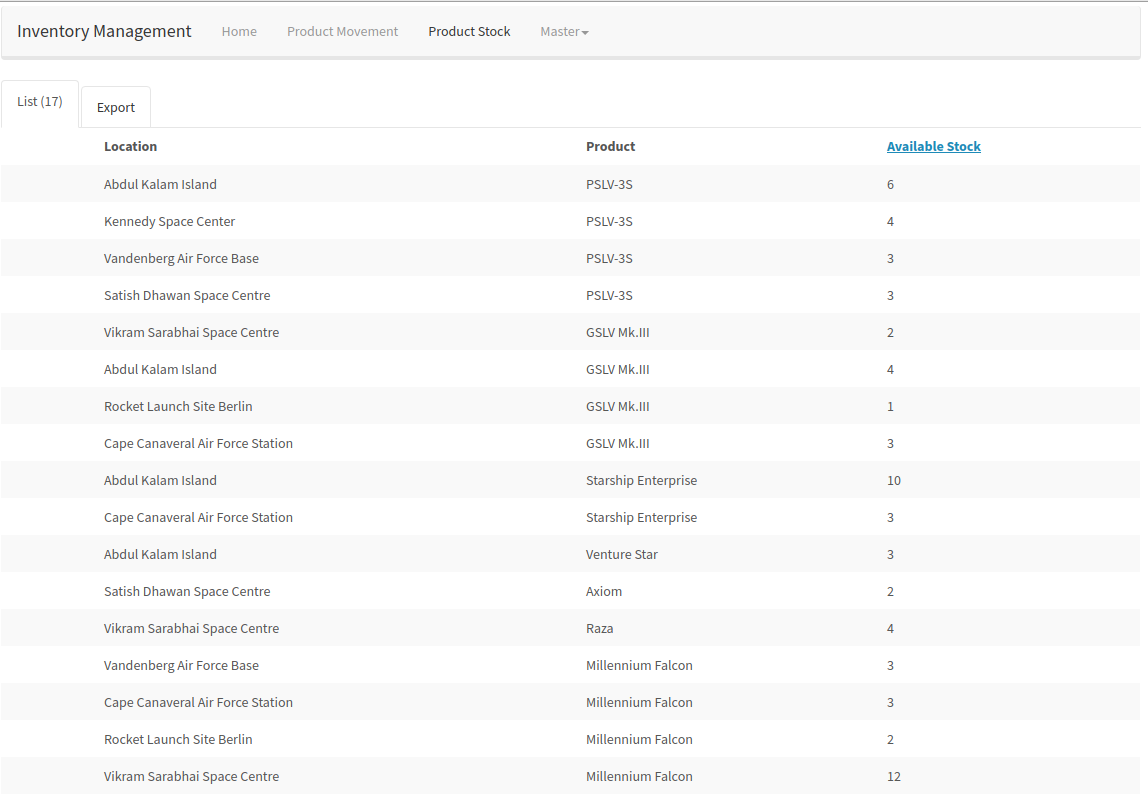This screenshot has width=1148, height=807.
Task: Click Rocket Launch Site Berlin in GSLV Mk.III row
Action: click(x=178, y=406)
